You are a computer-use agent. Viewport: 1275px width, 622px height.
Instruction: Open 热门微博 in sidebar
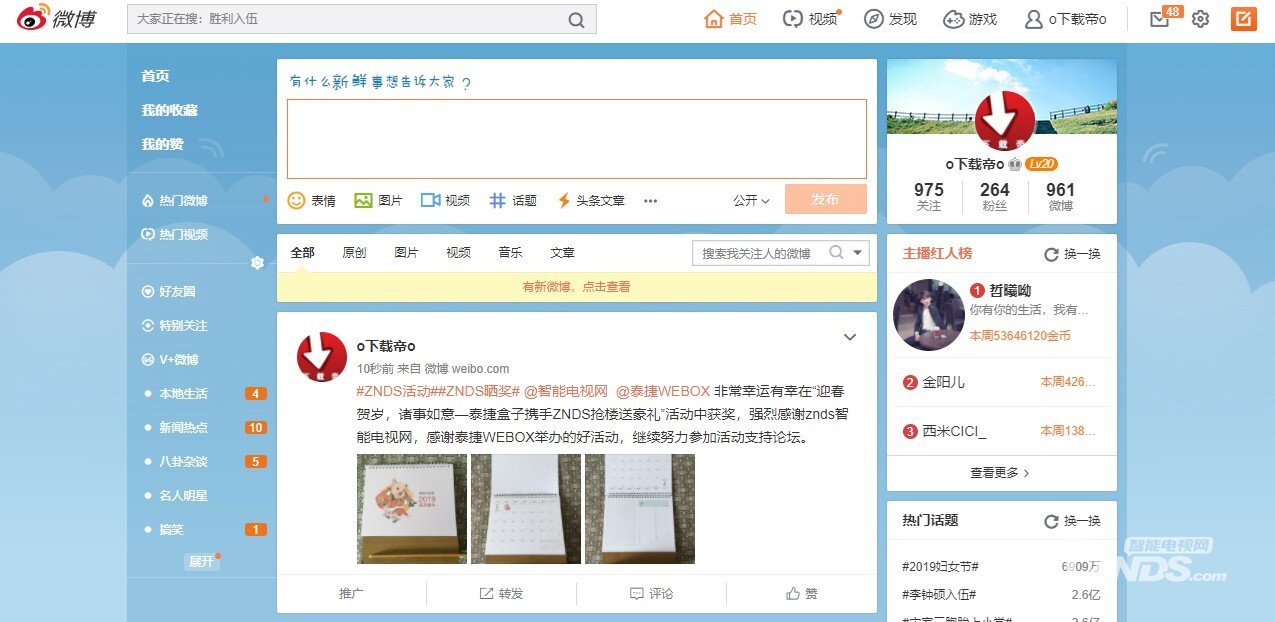tap(175, 200)
